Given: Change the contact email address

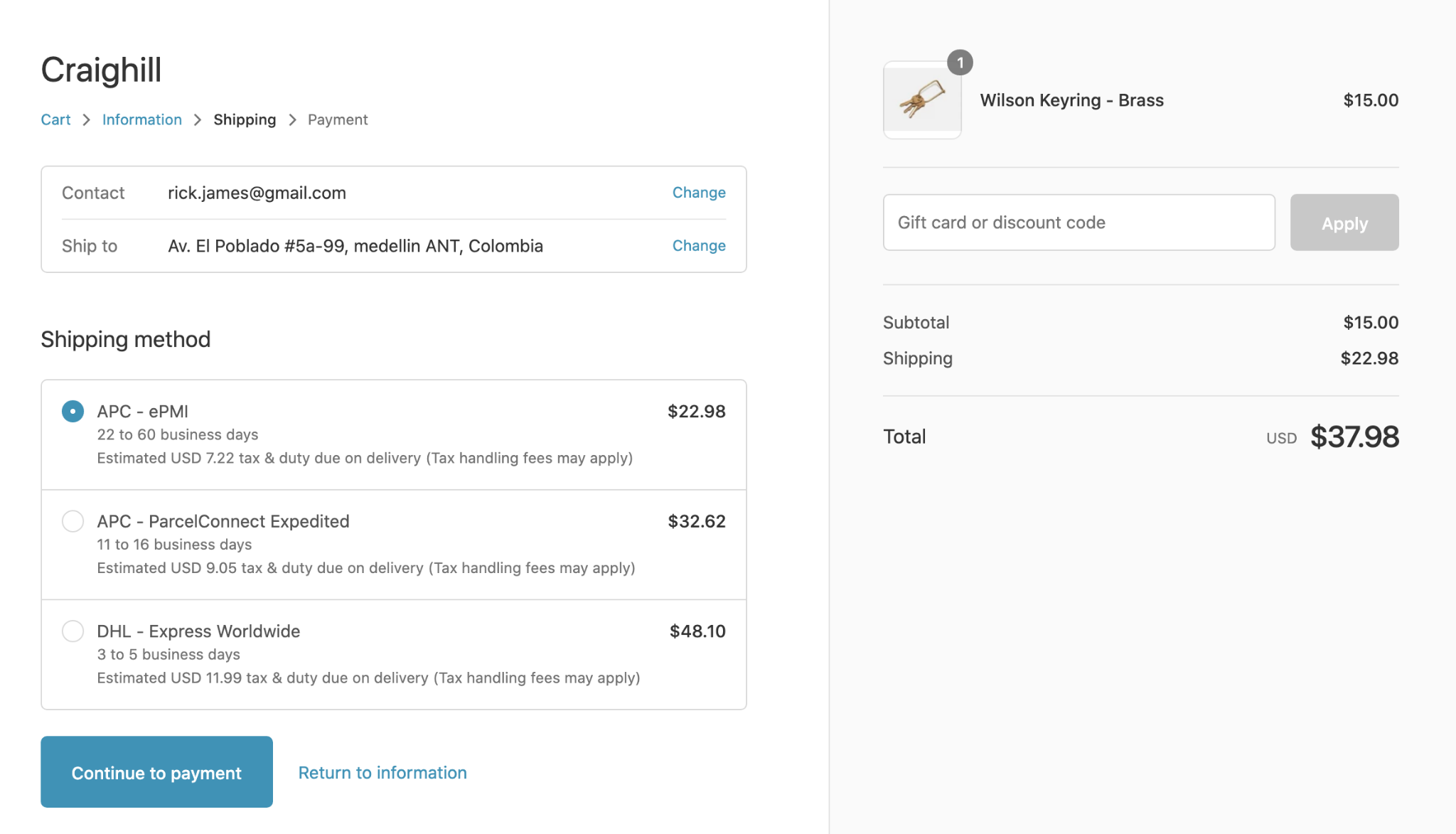Looking at the screenshot, I should pyautogui.click(x=698, y=193).
